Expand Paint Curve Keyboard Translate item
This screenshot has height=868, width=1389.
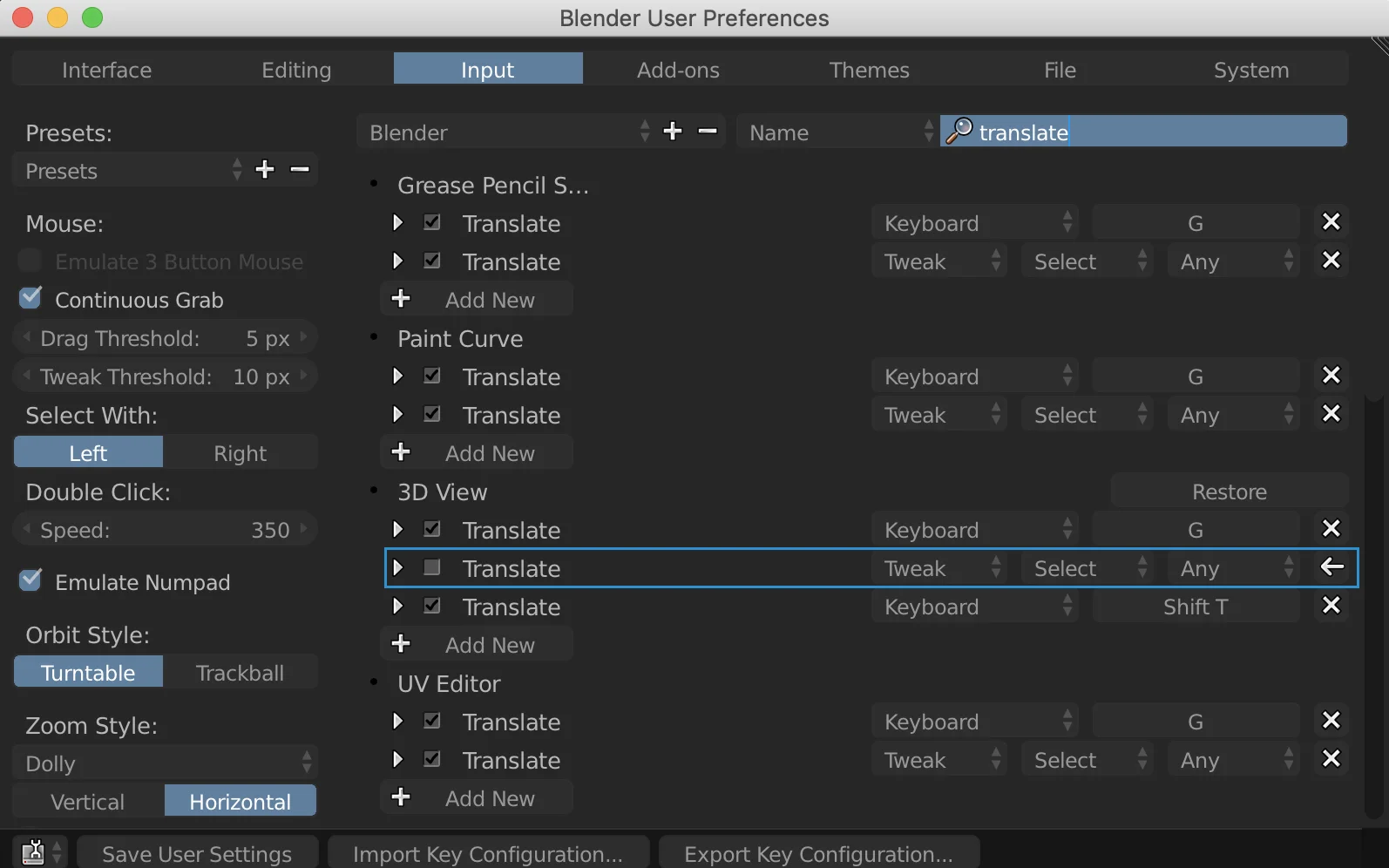(398, 376)
